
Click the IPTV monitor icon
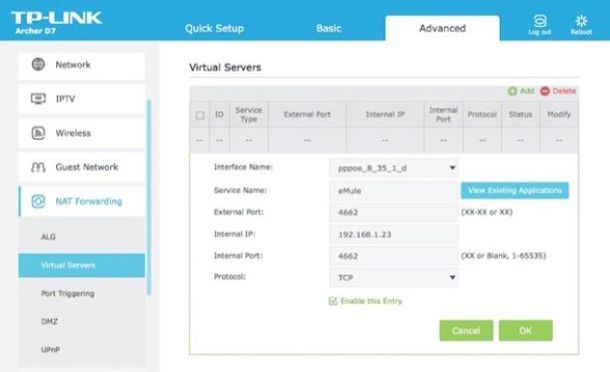coord(38,98)
